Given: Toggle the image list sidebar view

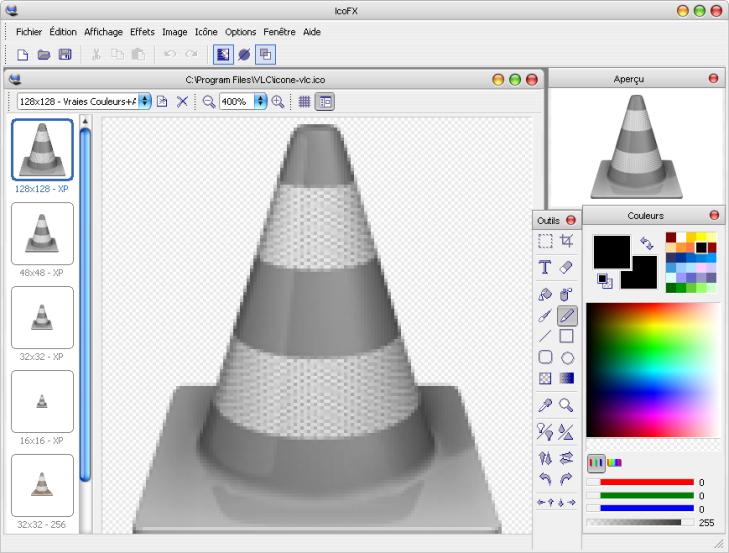Looking at the screenshot, I should [325, 101].
